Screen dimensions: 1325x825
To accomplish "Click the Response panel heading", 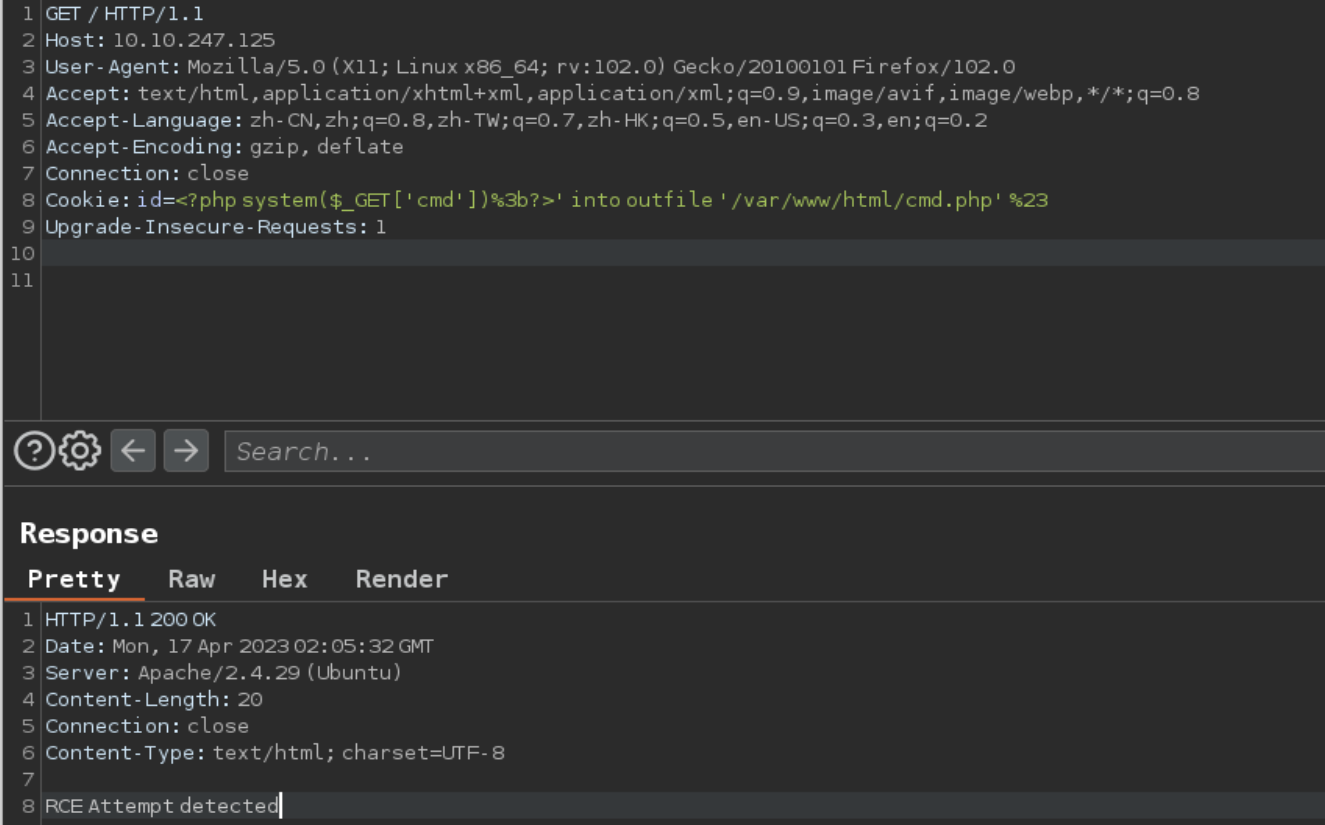I will click(89, 533).
